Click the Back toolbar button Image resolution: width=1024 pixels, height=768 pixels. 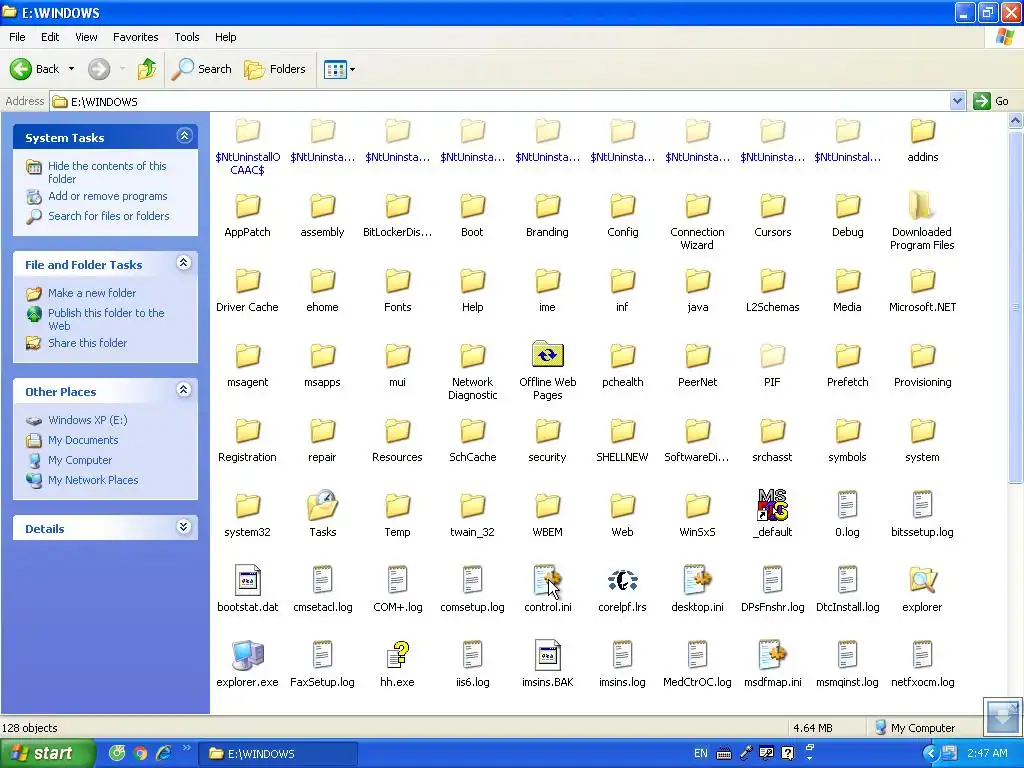[35, 69]
